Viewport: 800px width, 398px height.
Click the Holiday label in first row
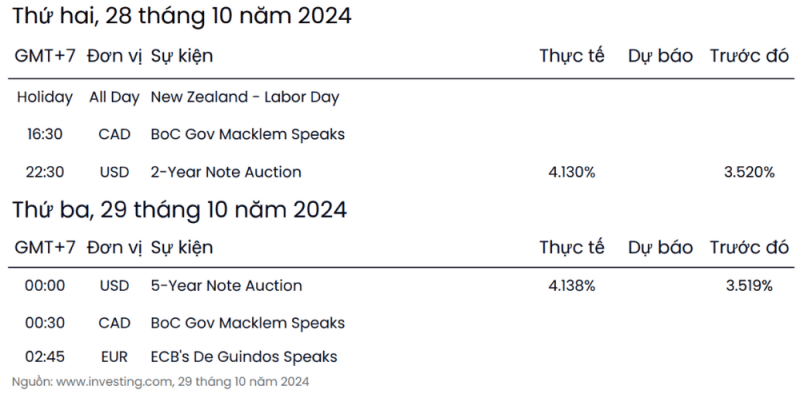45,97
